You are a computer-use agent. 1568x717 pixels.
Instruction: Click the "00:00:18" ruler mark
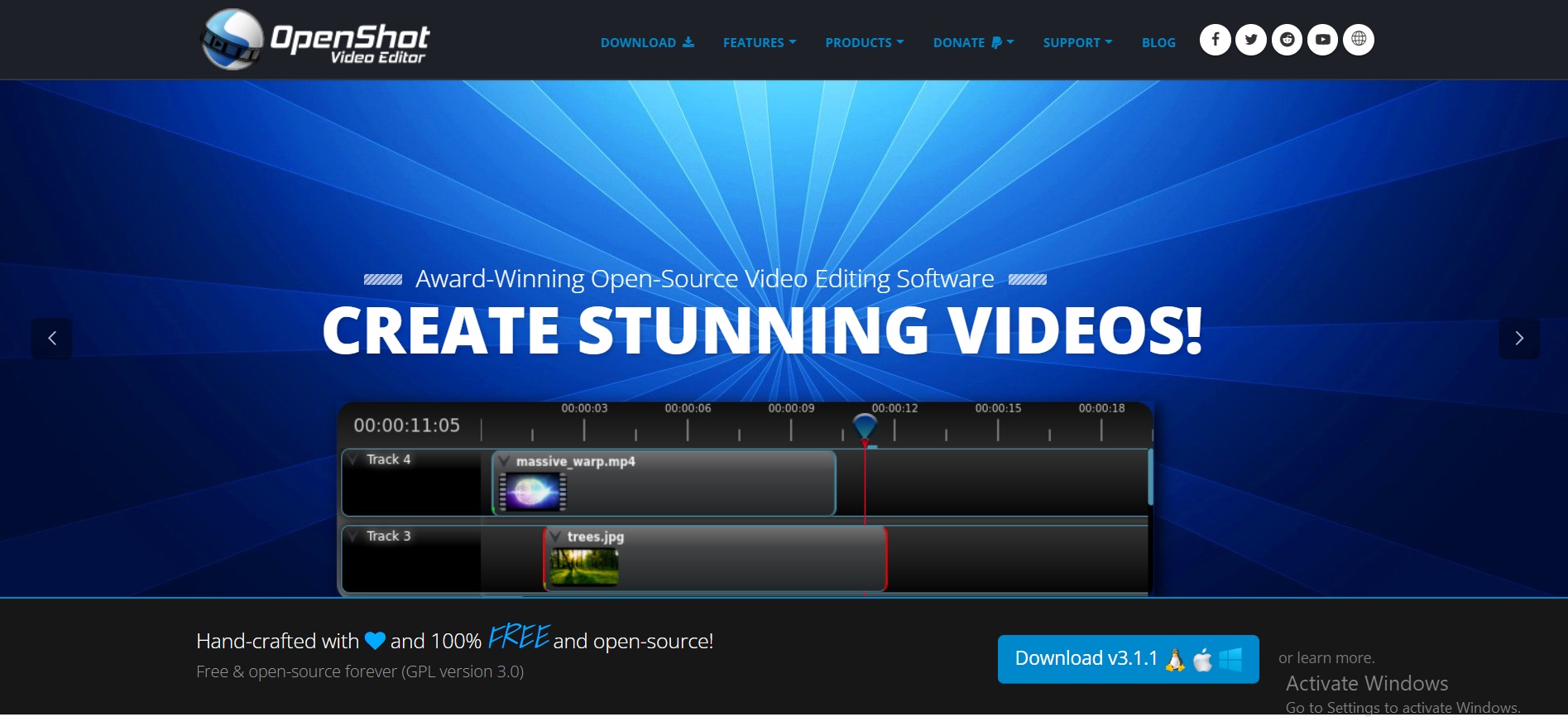1101,408
